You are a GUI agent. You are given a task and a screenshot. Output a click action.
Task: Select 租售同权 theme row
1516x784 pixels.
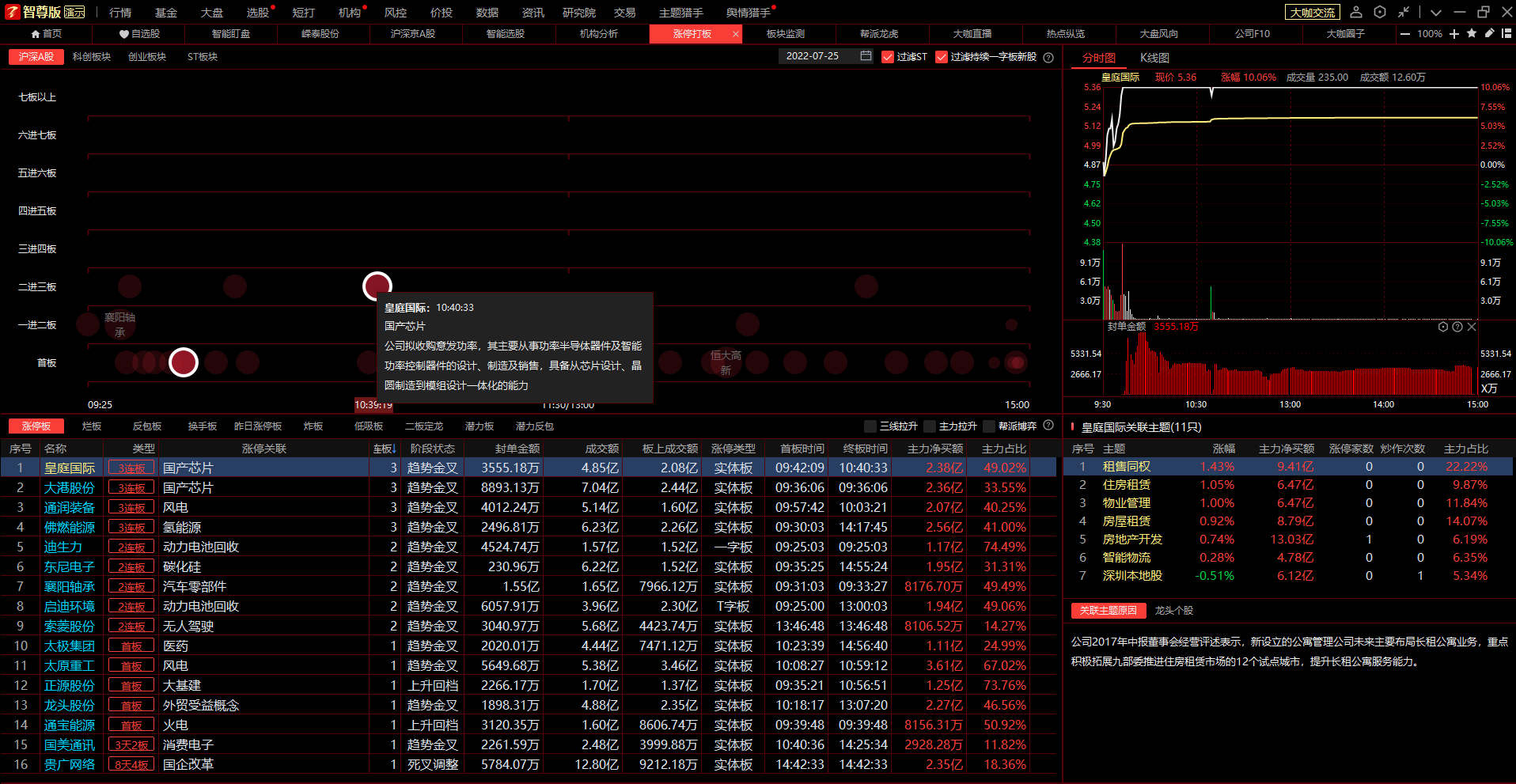tap(1289, 467)
